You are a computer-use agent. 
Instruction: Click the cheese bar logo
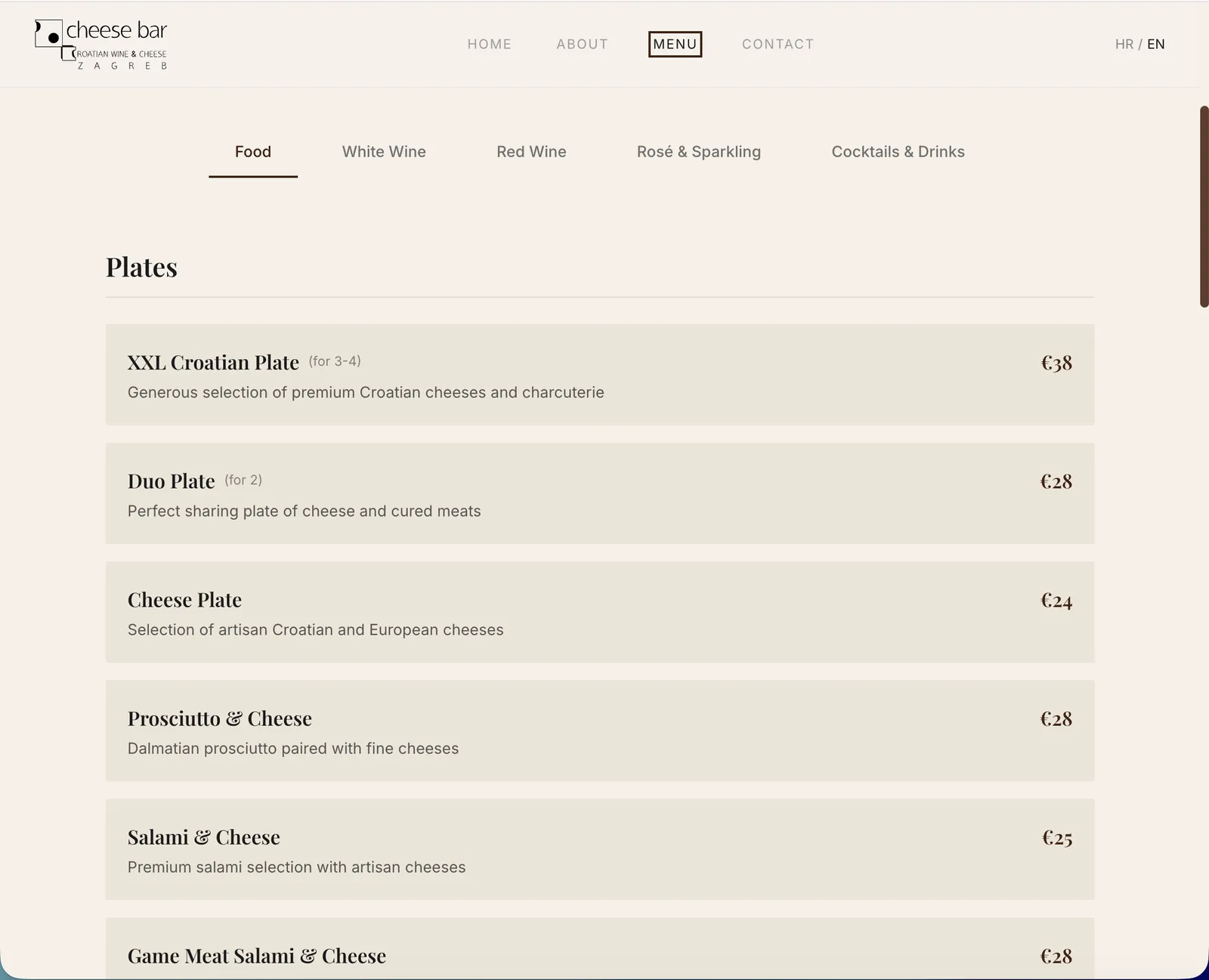click(x=101, y=45)
